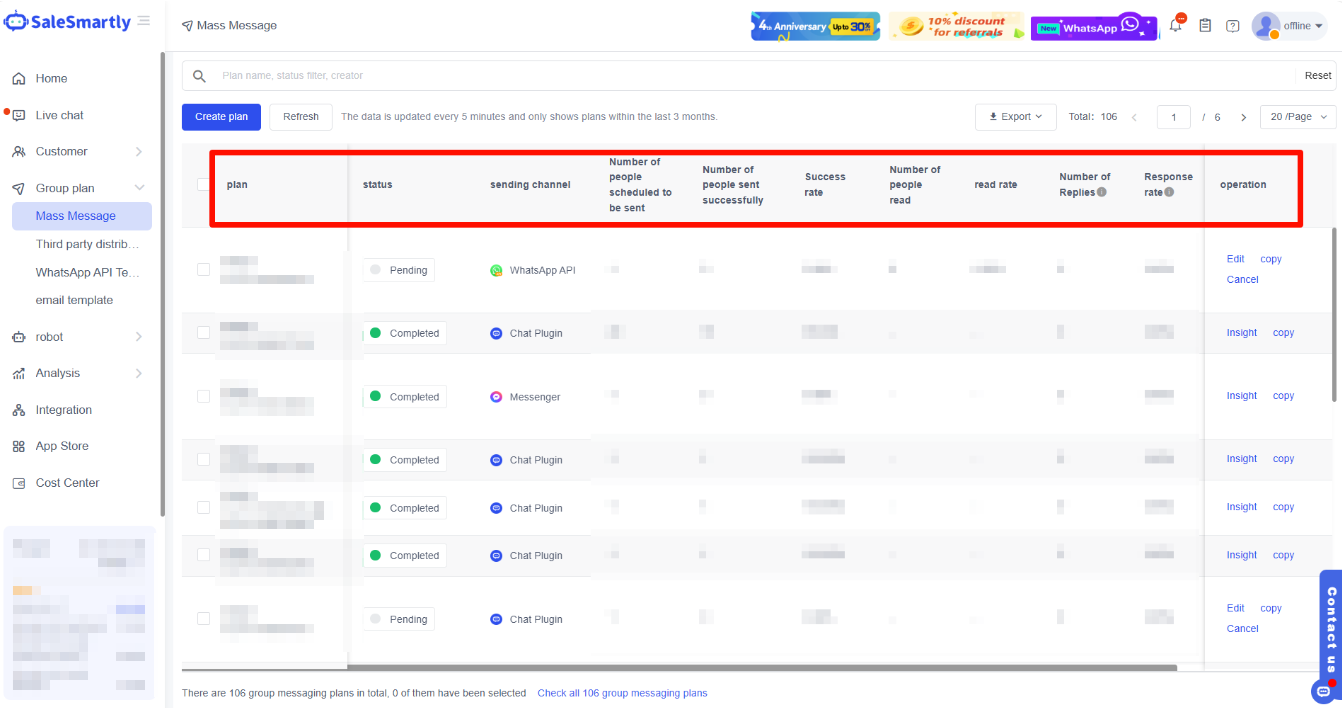Collapse the sidebar with hamburger icon
This screenshot has width=1342, height=708.
[144, 21]
